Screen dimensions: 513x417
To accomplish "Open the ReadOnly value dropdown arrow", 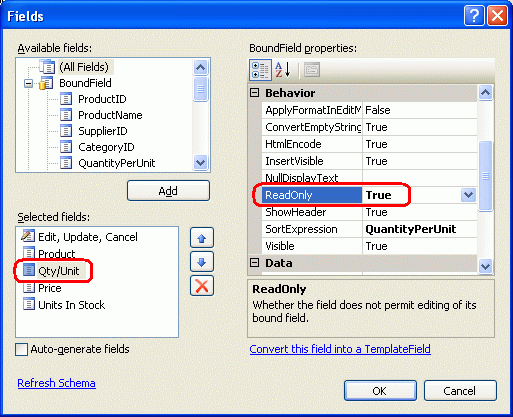I will click(468, 195).
